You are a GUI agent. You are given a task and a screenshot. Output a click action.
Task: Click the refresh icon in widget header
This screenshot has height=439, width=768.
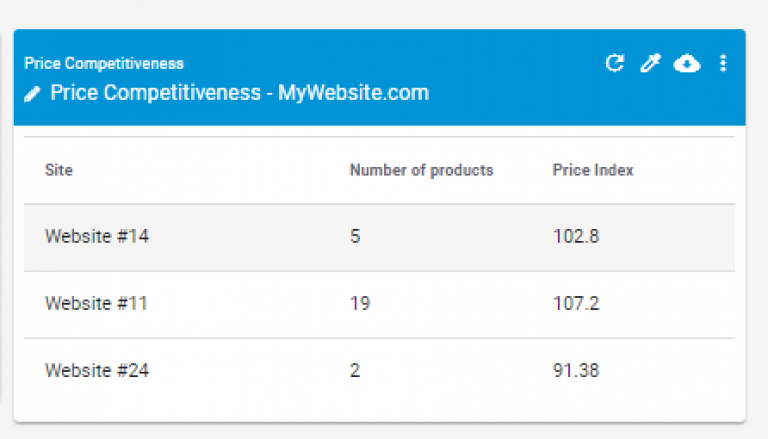click(615, 64)
